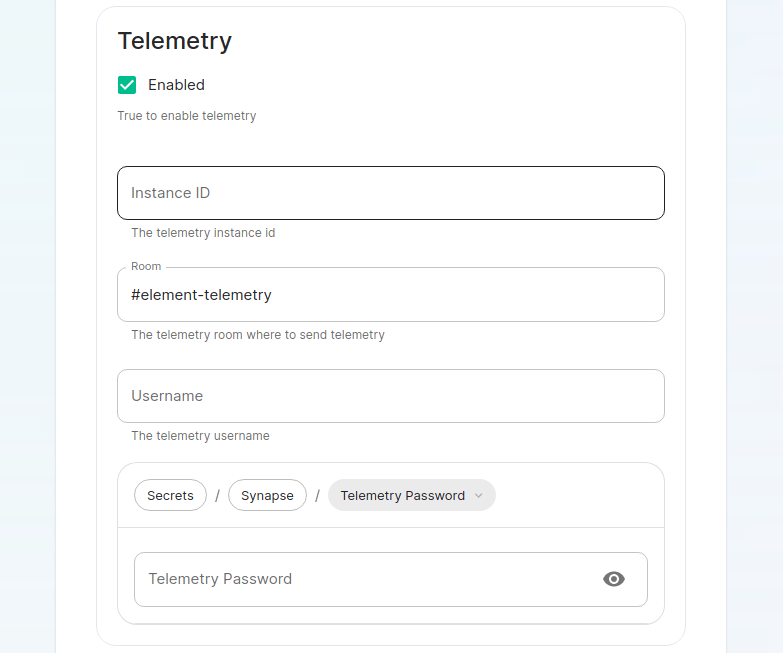This screenshot has width=783, height=653.
Task: Toggle the Enabled telemetry checkbox
Action: coord(127,85)
